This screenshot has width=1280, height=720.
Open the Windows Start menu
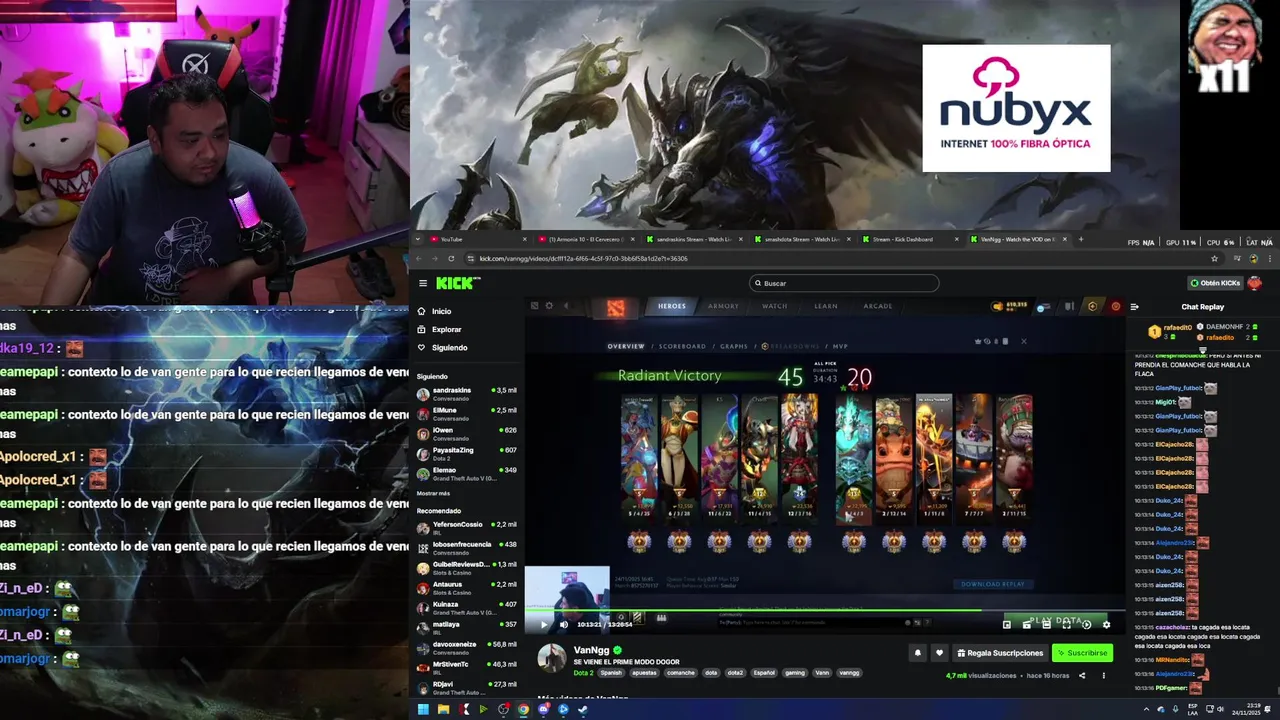click(x=423, y=710)
